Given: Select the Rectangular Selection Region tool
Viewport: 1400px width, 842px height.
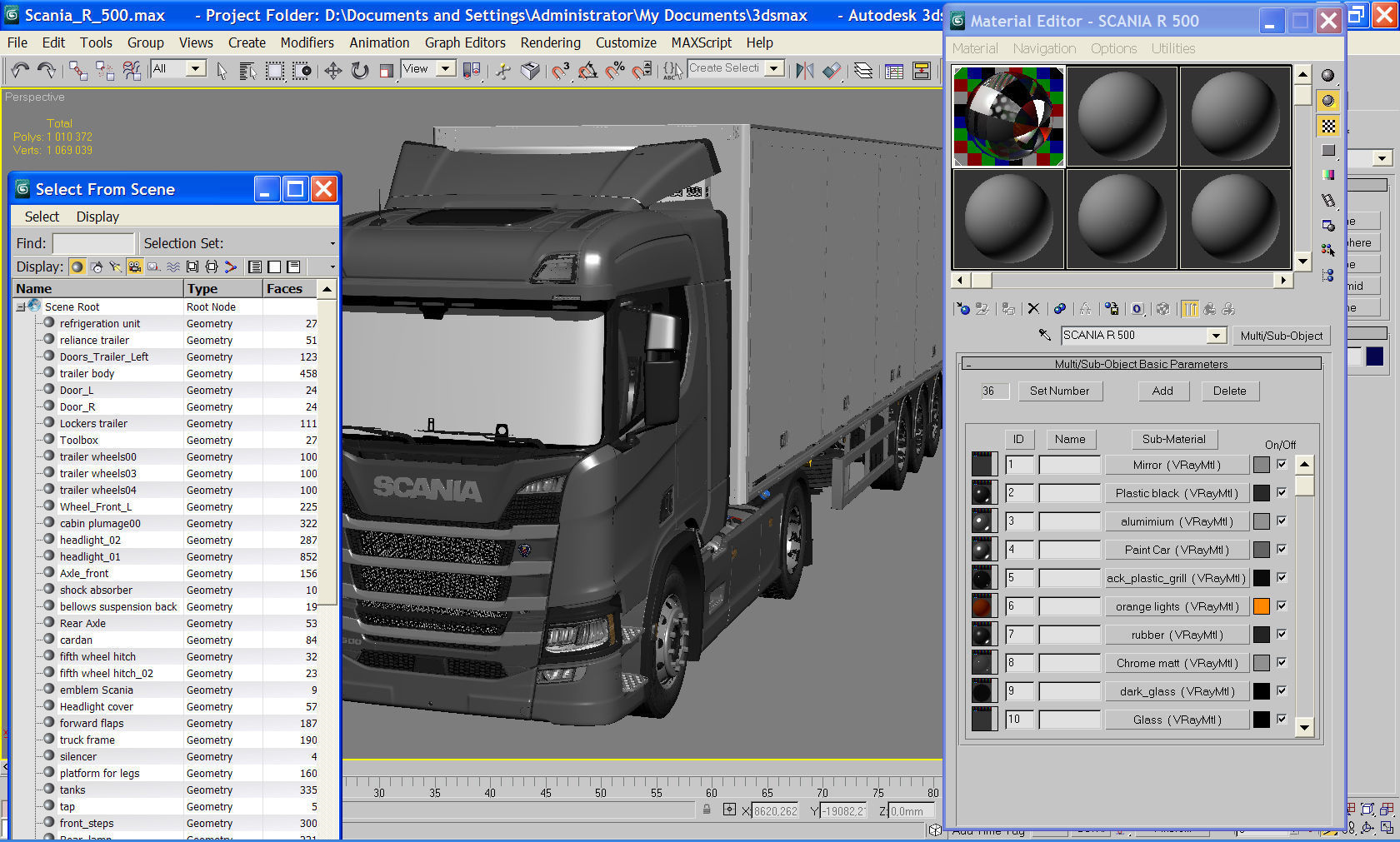Looking at the screenshot, I should (x=275, y=71).
